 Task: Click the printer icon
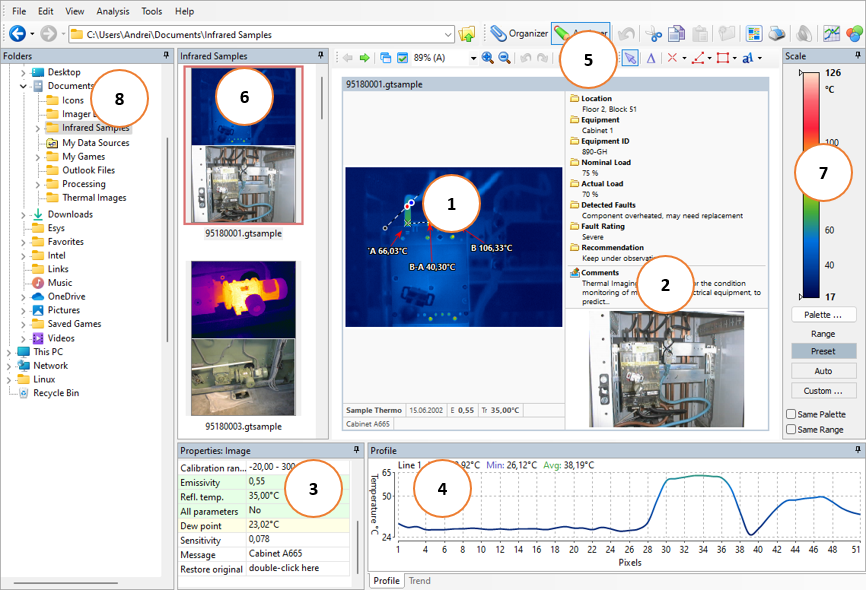point(777,34)
